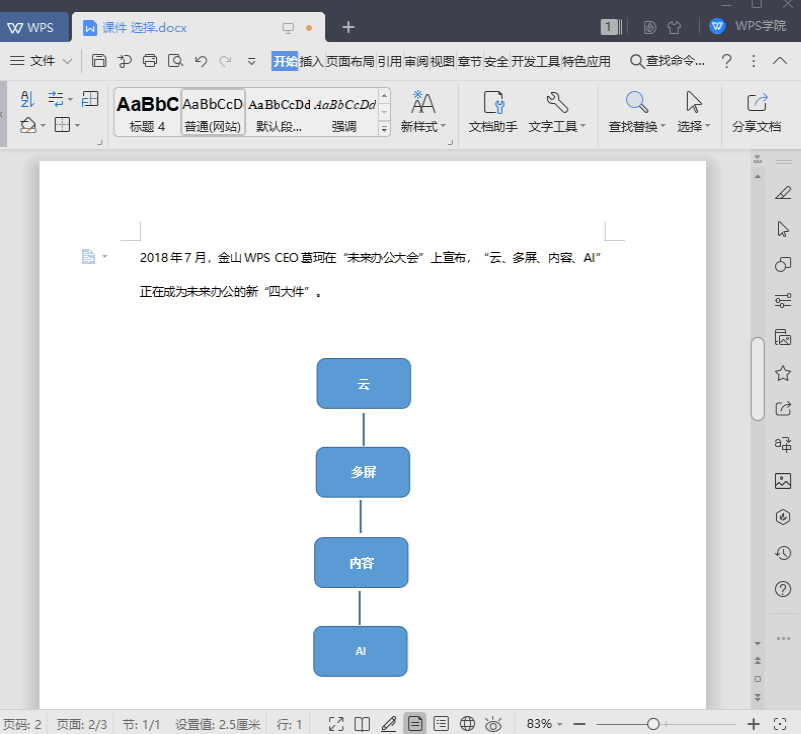Click the sort text icon in the ribbon

tap(28, 99)
